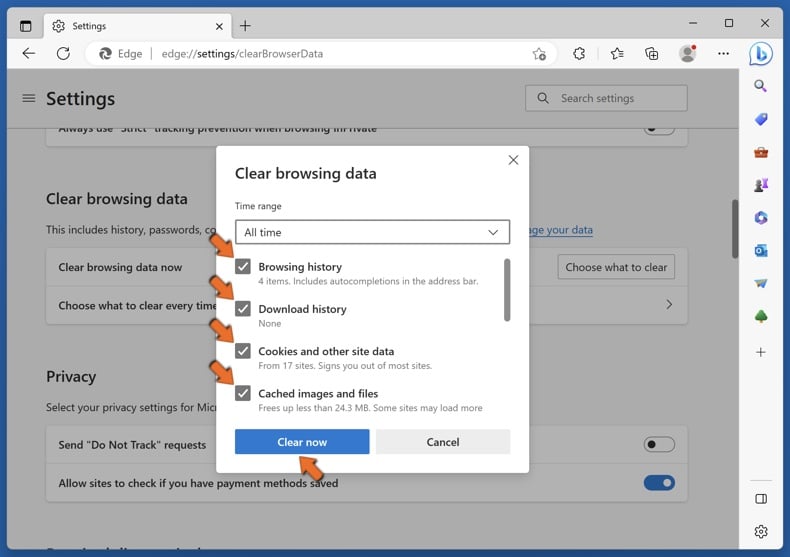The height and width of the screenshot is (557, 790).
Task: Click the Search settings field
Action: (x=606, y=98)
